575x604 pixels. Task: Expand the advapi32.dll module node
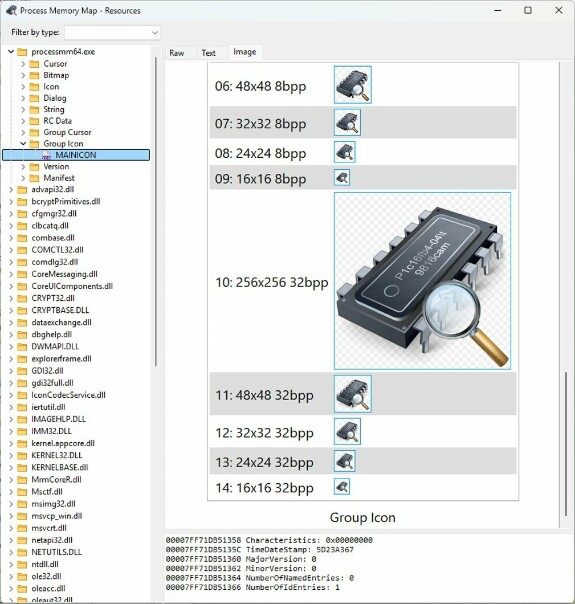(11, 189)
